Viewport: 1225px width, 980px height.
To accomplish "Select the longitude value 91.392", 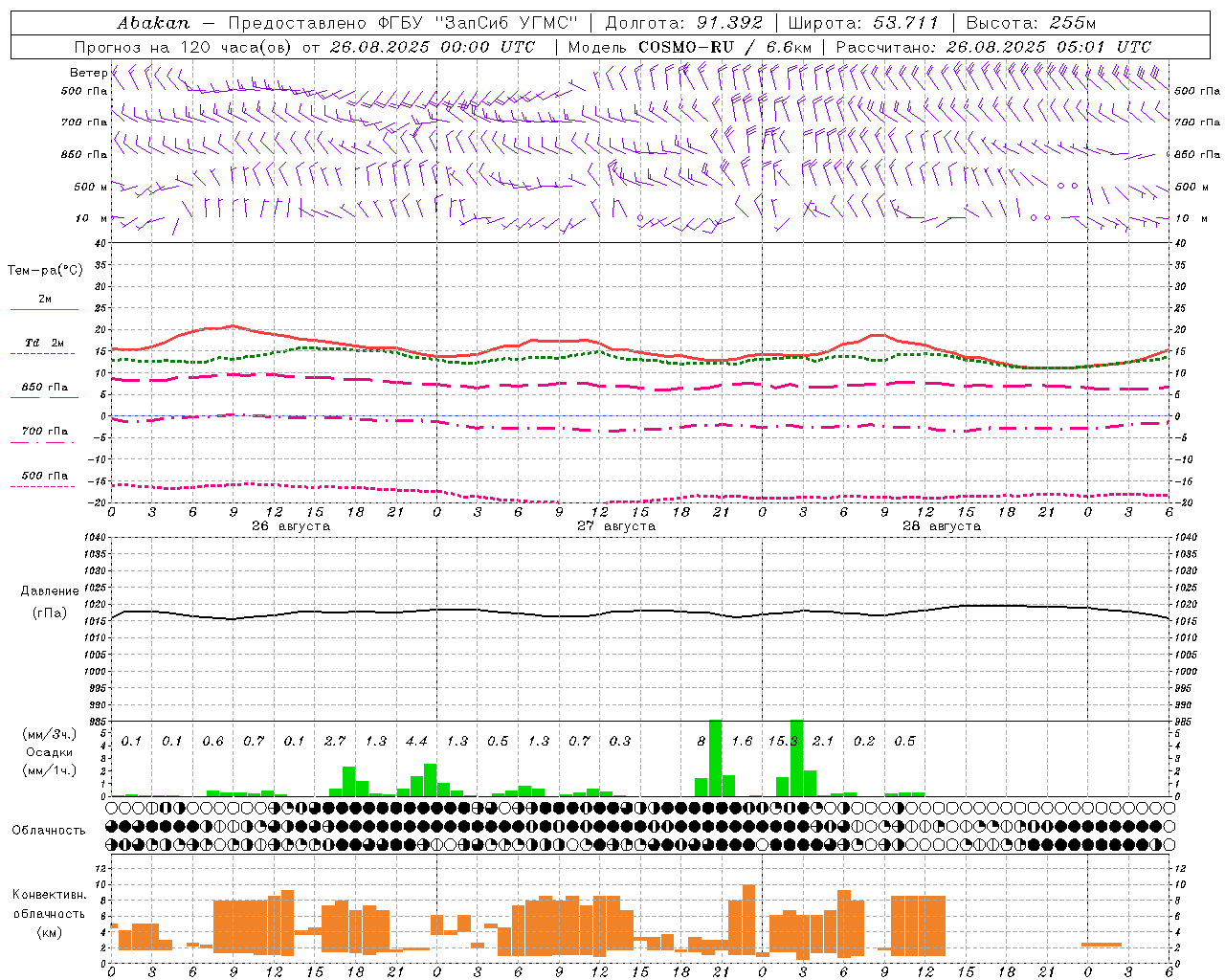I will [730, 23].
